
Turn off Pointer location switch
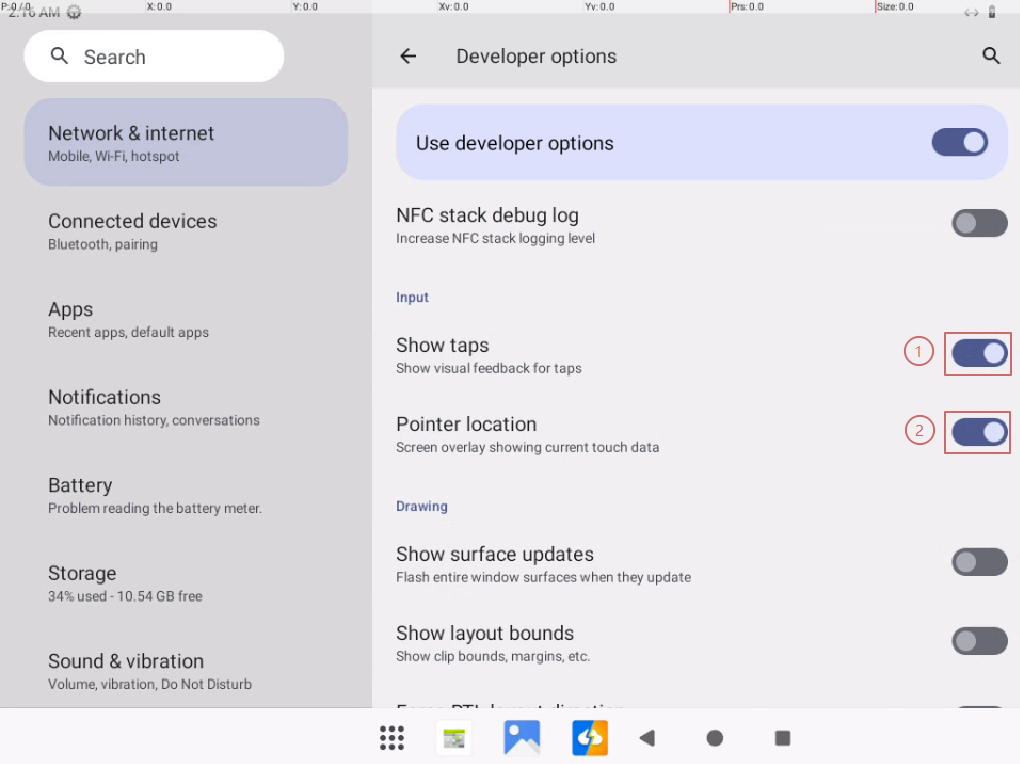point(979,432)
